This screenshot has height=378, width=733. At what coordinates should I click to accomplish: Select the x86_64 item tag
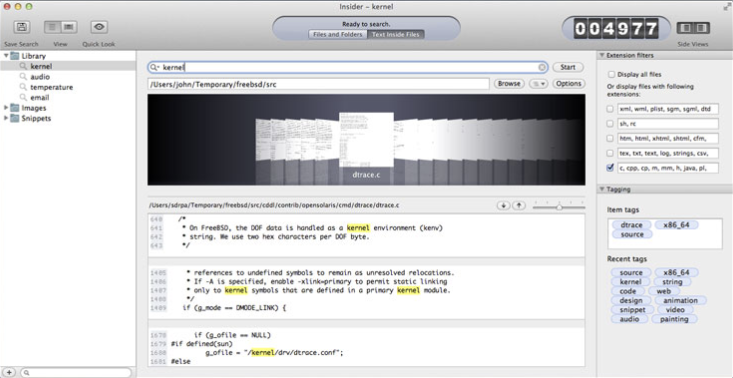tap(676, 225)
